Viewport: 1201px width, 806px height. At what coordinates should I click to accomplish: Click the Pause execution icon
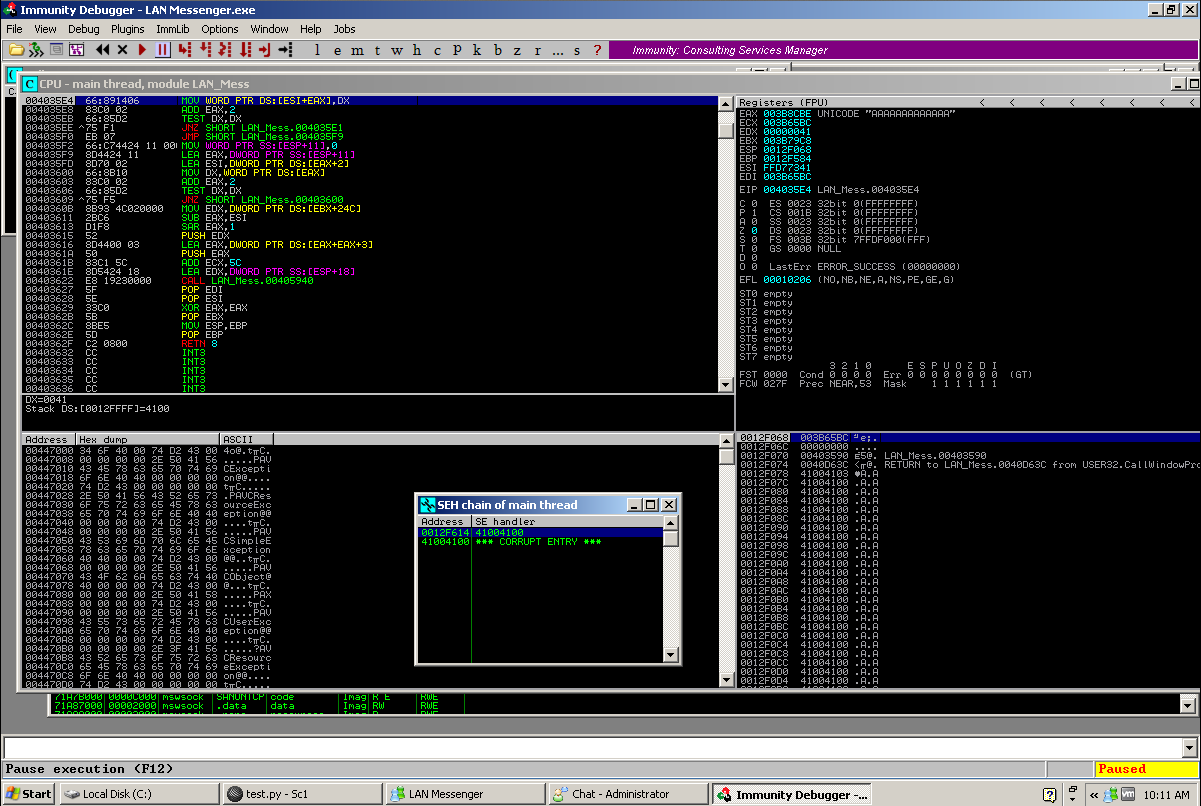(x=163, y=49)
